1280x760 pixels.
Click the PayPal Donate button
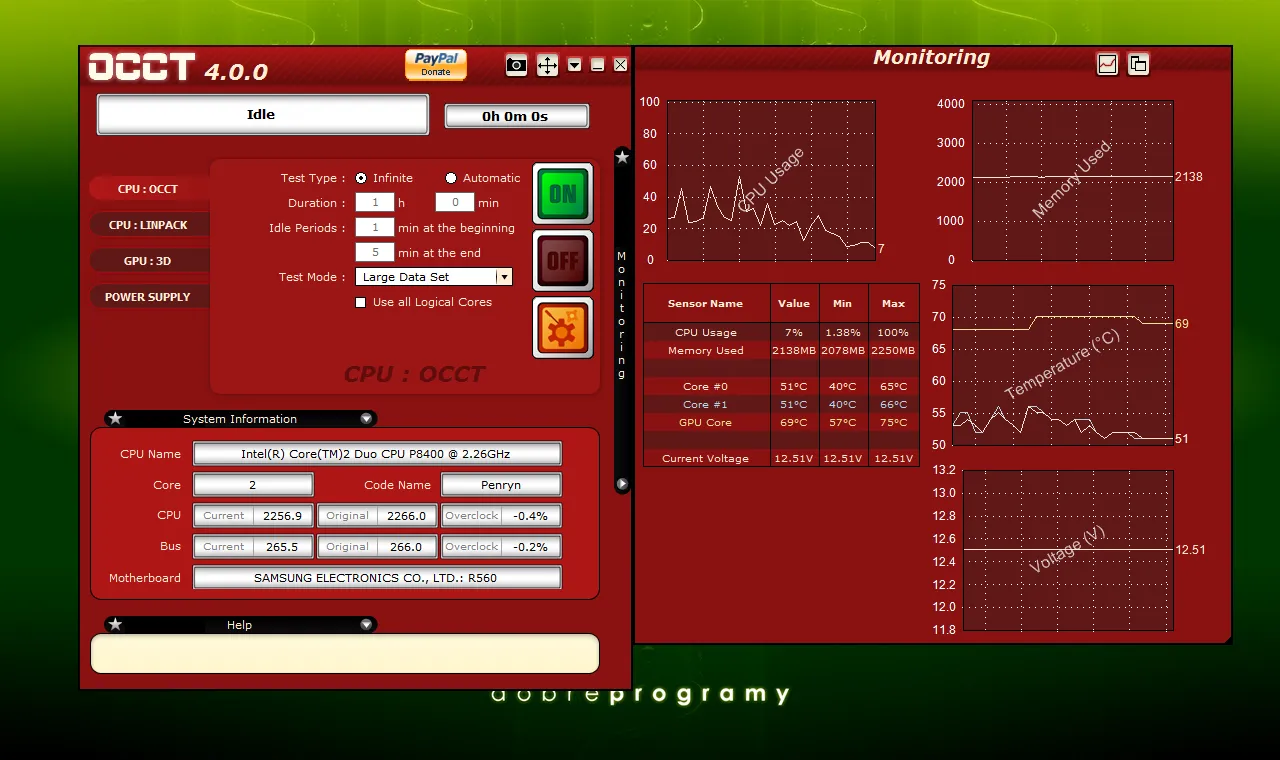(436, 64)
